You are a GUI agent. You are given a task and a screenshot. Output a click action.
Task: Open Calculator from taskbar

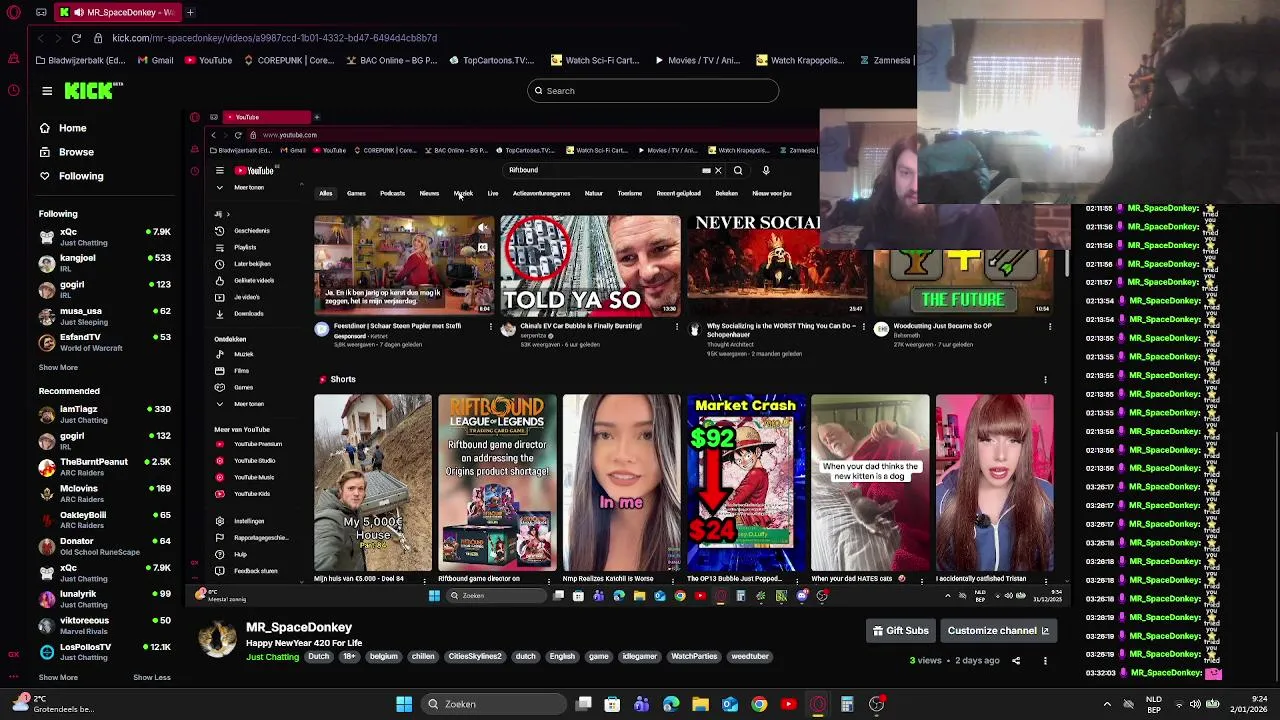[x=847, y=704]
